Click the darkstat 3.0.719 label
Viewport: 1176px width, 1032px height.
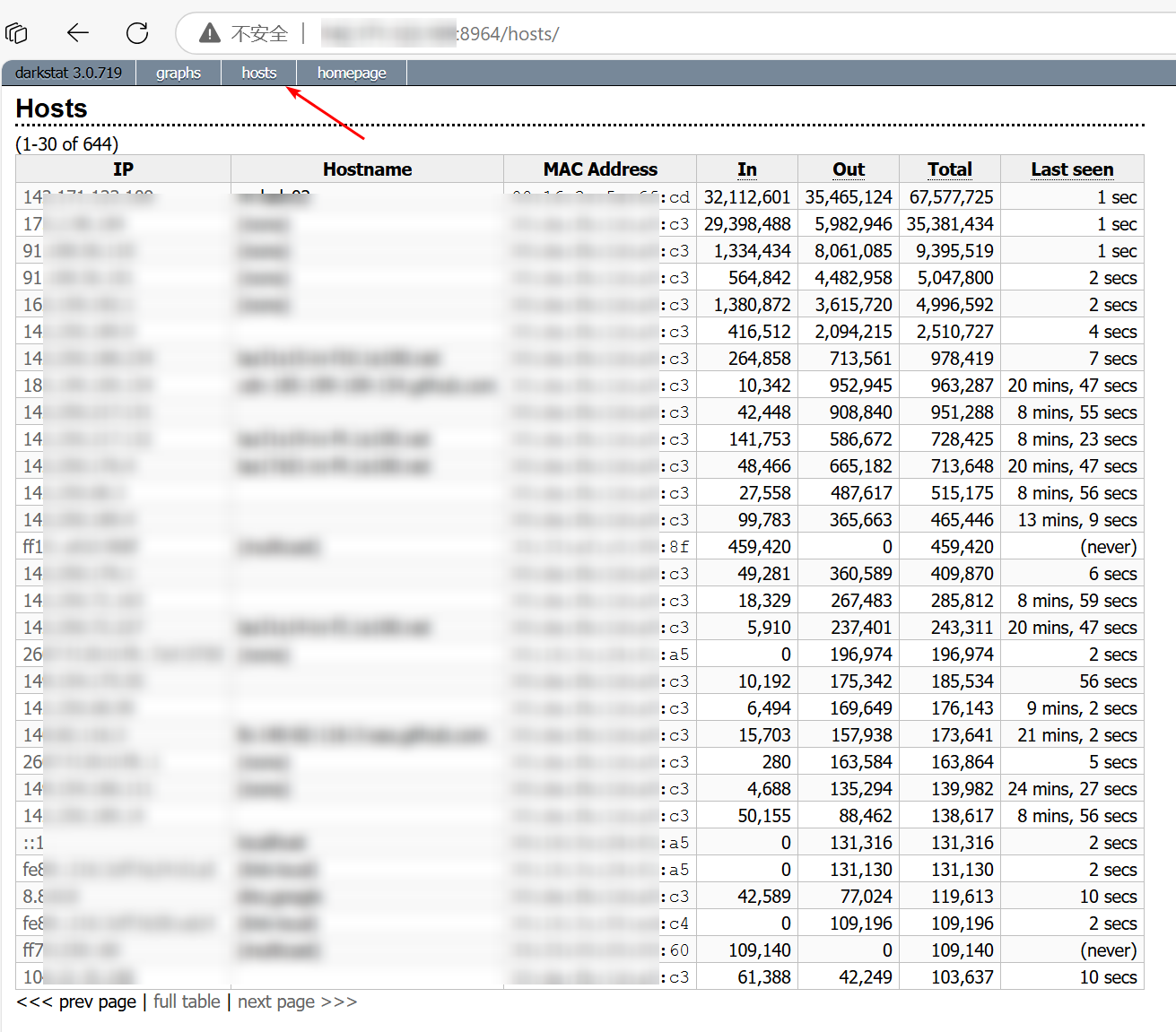tap(68, 73)
